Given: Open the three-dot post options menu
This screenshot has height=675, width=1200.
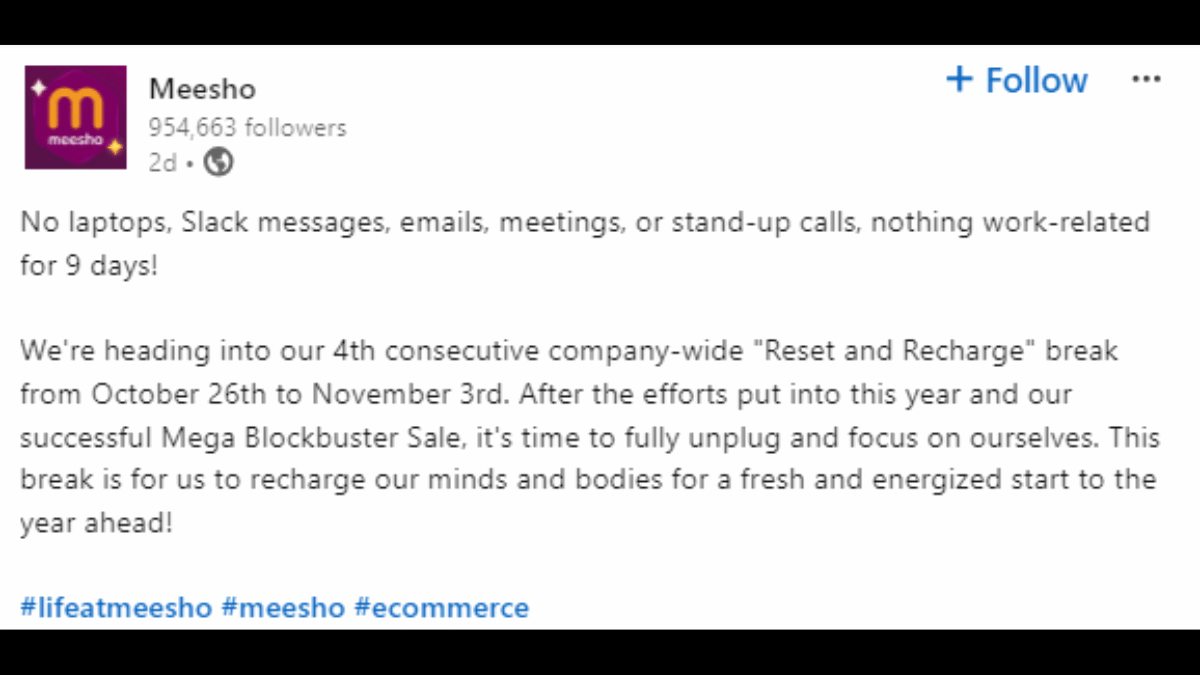Looking at the screenshot, I should point(1145,80).
